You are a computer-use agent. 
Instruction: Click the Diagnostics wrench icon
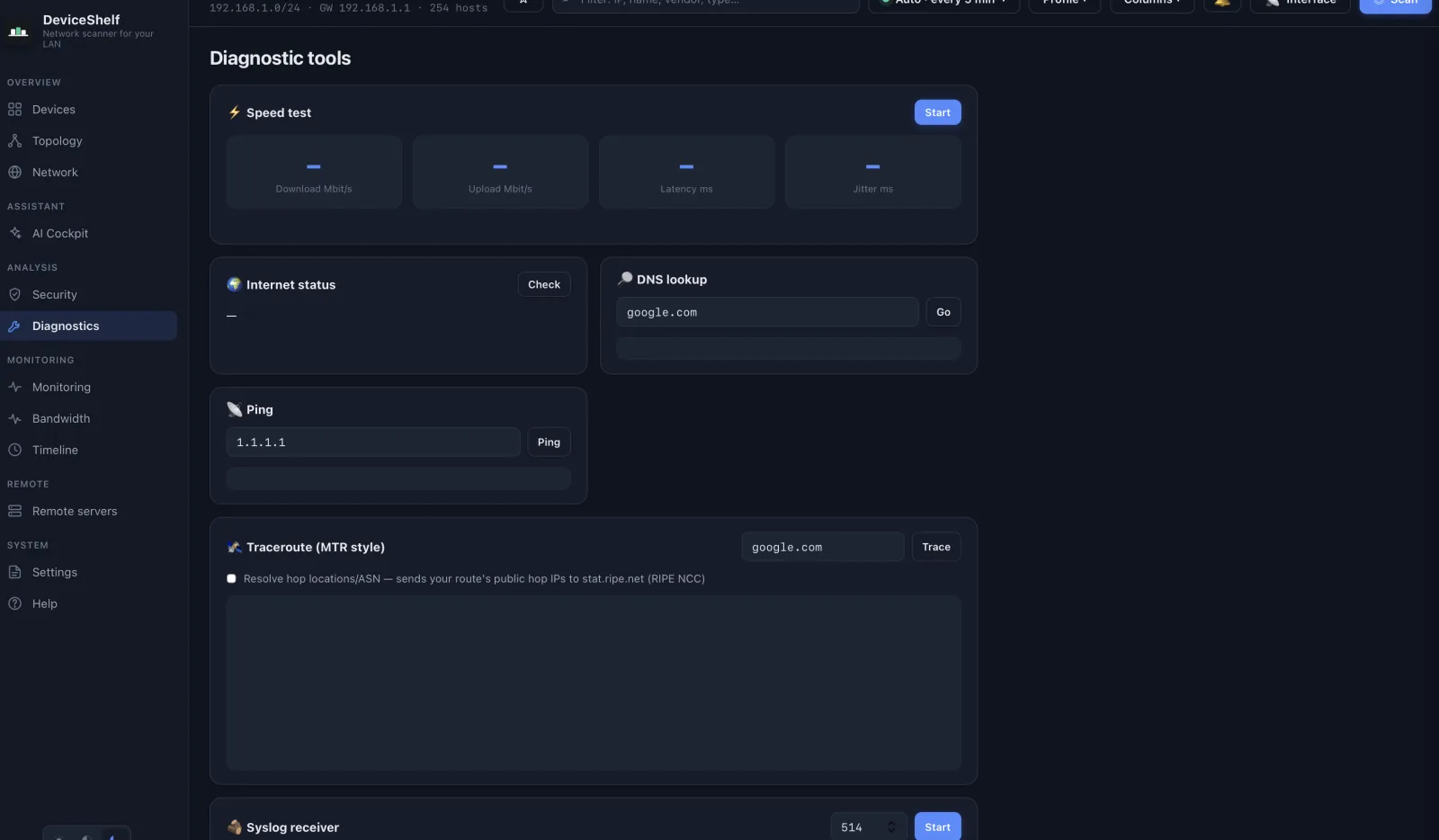click(x=14, y=326)
